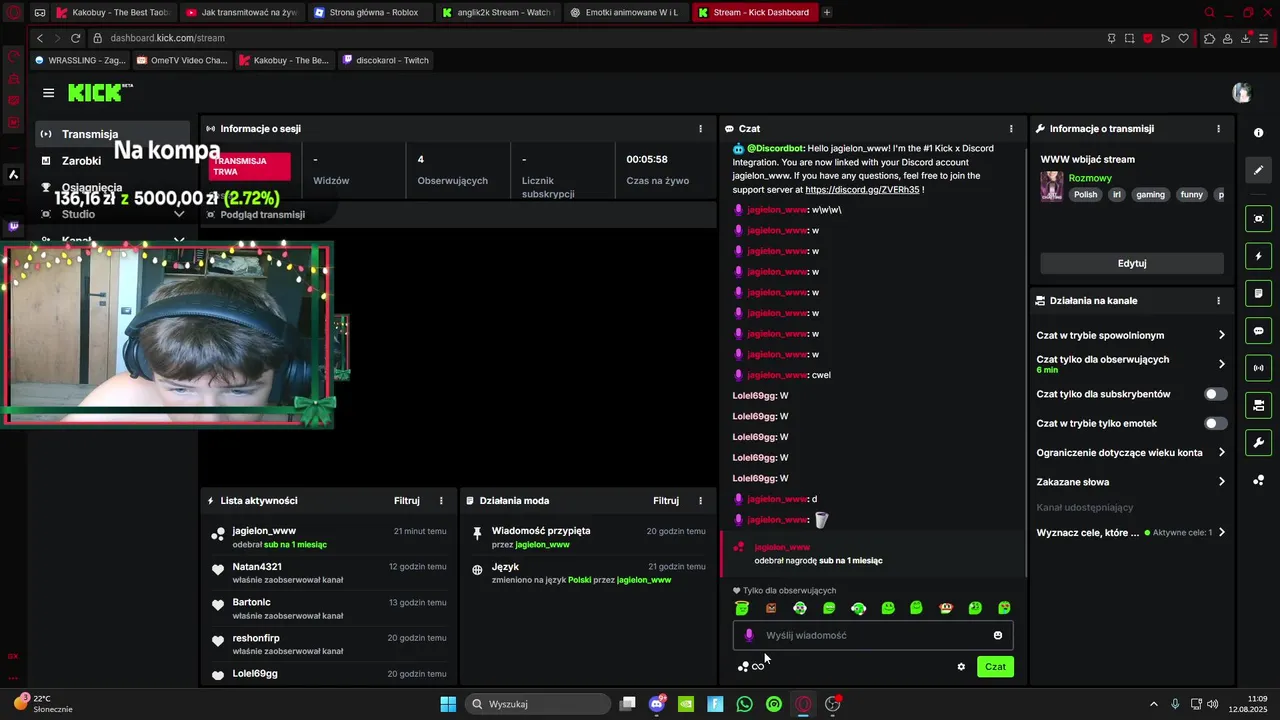Switch to anglik2k Stream tab
The image size is (1280, 720).
pos(497,12)
